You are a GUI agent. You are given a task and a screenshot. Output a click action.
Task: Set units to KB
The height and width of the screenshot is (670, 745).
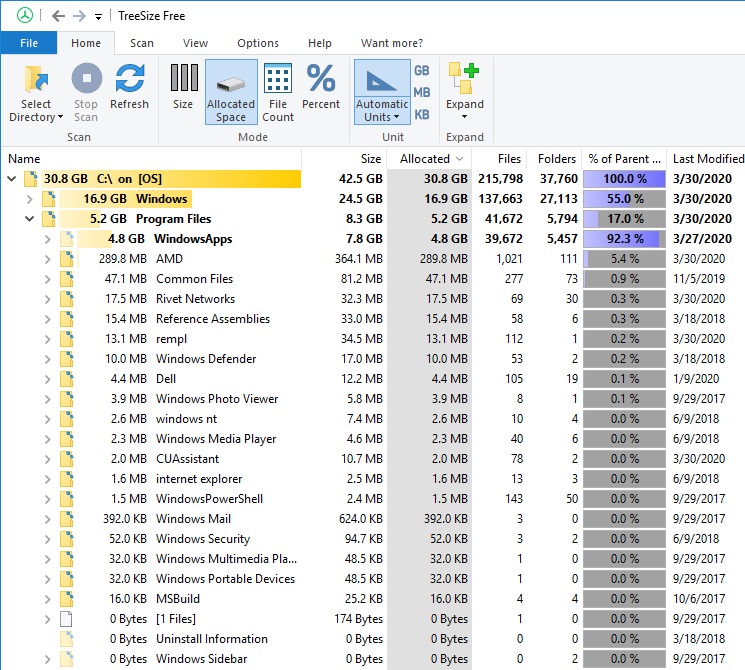point(421,115)
